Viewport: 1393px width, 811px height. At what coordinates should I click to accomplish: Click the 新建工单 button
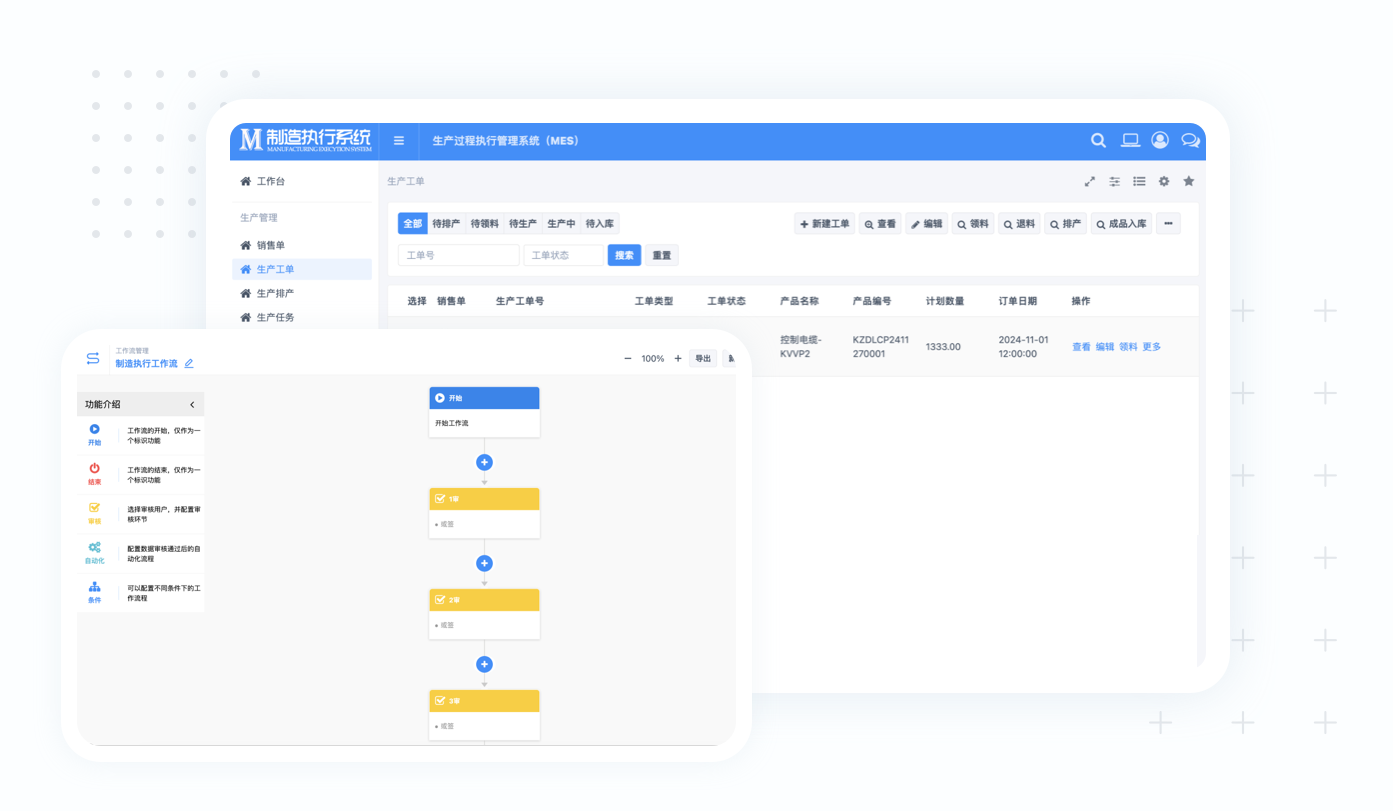coord(825,224)
